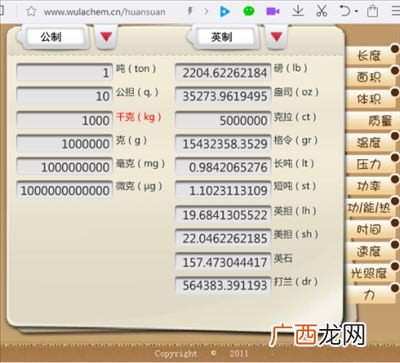
Task: Click the 公制 unit system box
Action: click(x=54, y=37)
